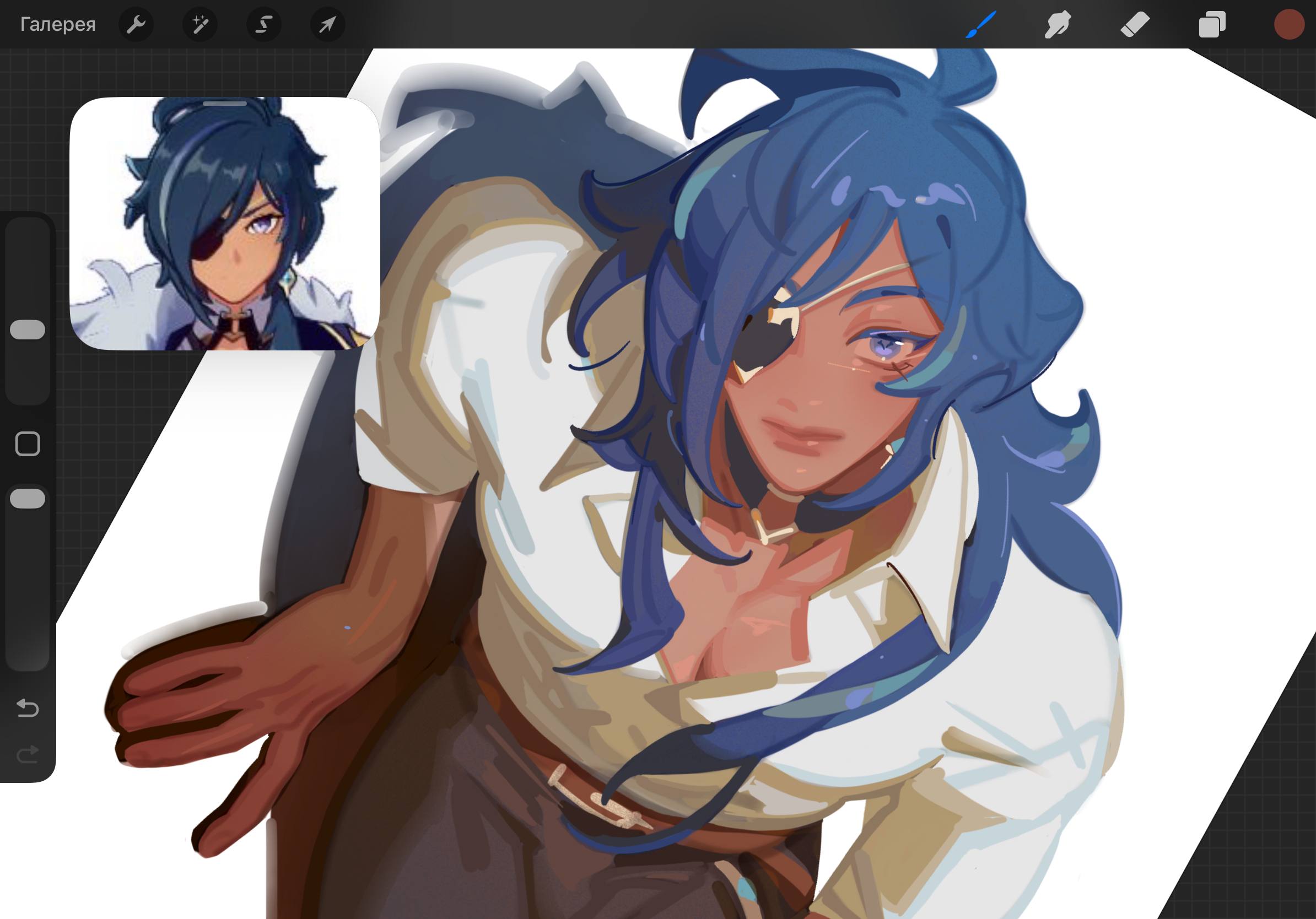Image resolution: width=1316 pixels, height=919 pixels.
Task: Click the brush size slider handle
Action: click(x=28, y=329)
